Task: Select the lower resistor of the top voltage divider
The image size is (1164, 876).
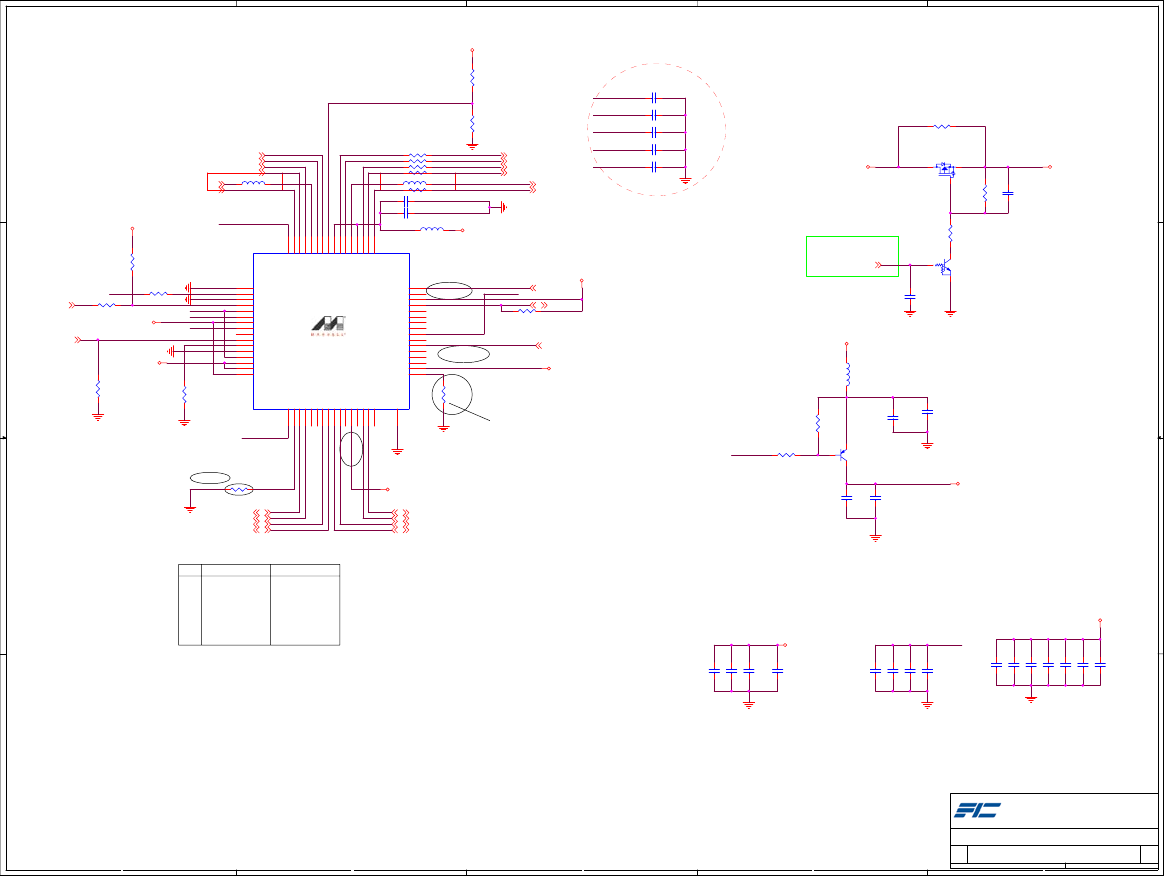Action: (472, 123)
